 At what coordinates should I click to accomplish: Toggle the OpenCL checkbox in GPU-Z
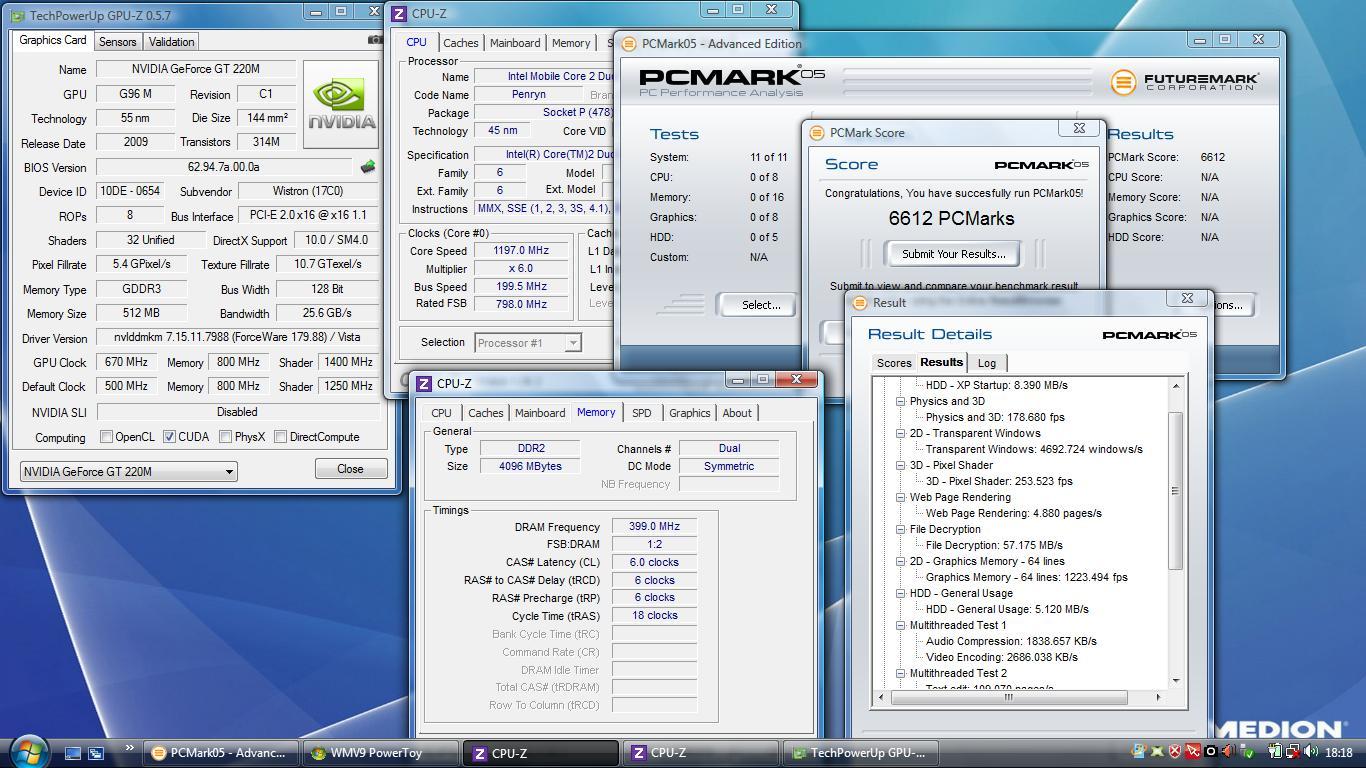[107, 437]
